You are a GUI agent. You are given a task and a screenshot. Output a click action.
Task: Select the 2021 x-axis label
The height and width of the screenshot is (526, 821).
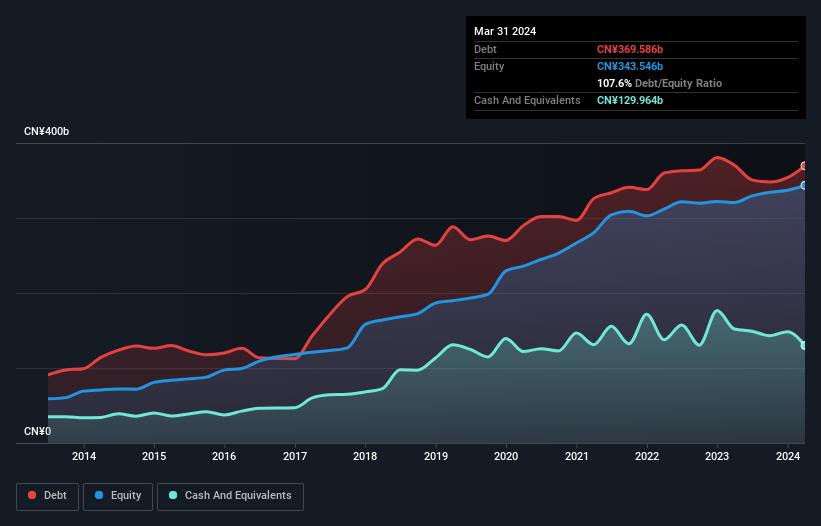pyautogui.click(x=576, y=456)
